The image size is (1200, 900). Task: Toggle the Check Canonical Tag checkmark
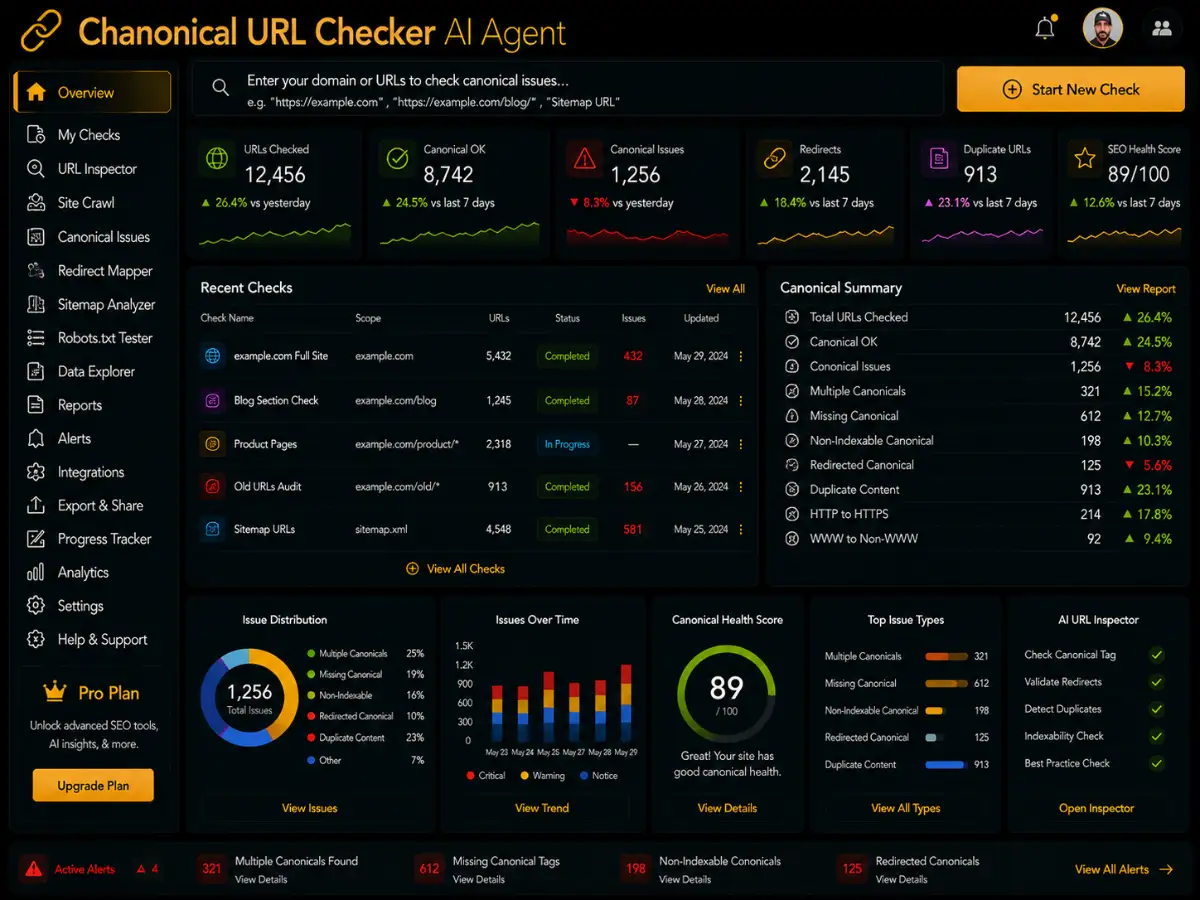tap(1157, 655)
